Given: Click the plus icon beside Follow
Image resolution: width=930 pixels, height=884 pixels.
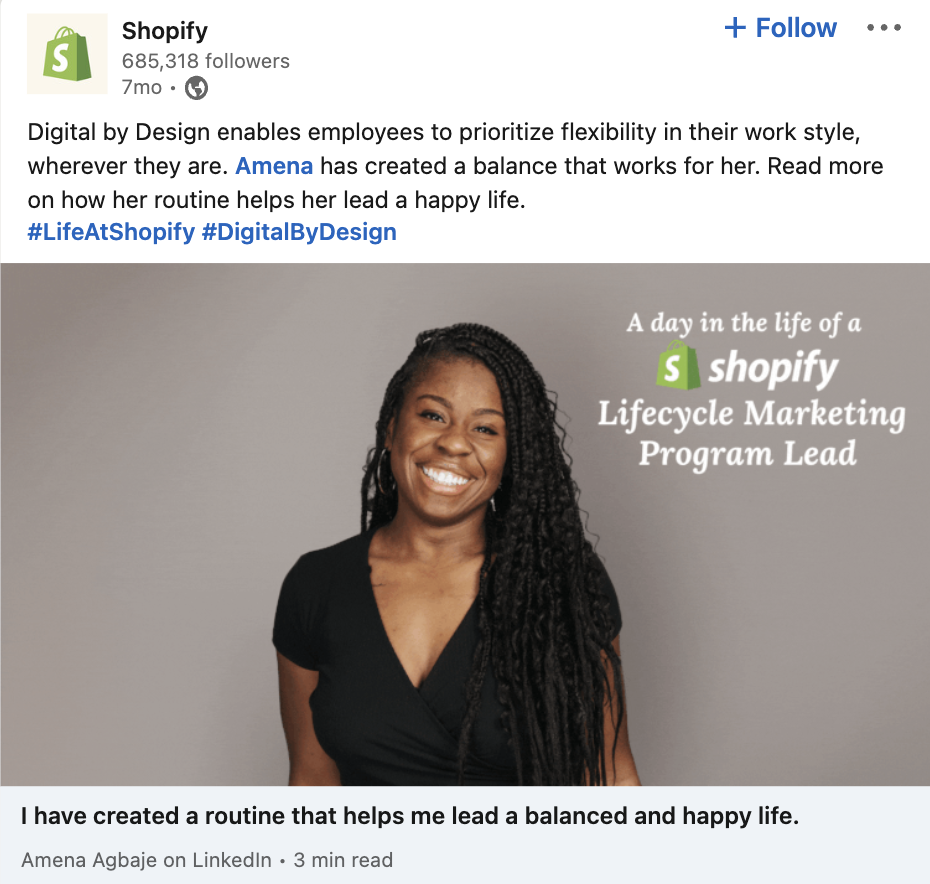Looking at the screenshot, I should coord(735,28).
